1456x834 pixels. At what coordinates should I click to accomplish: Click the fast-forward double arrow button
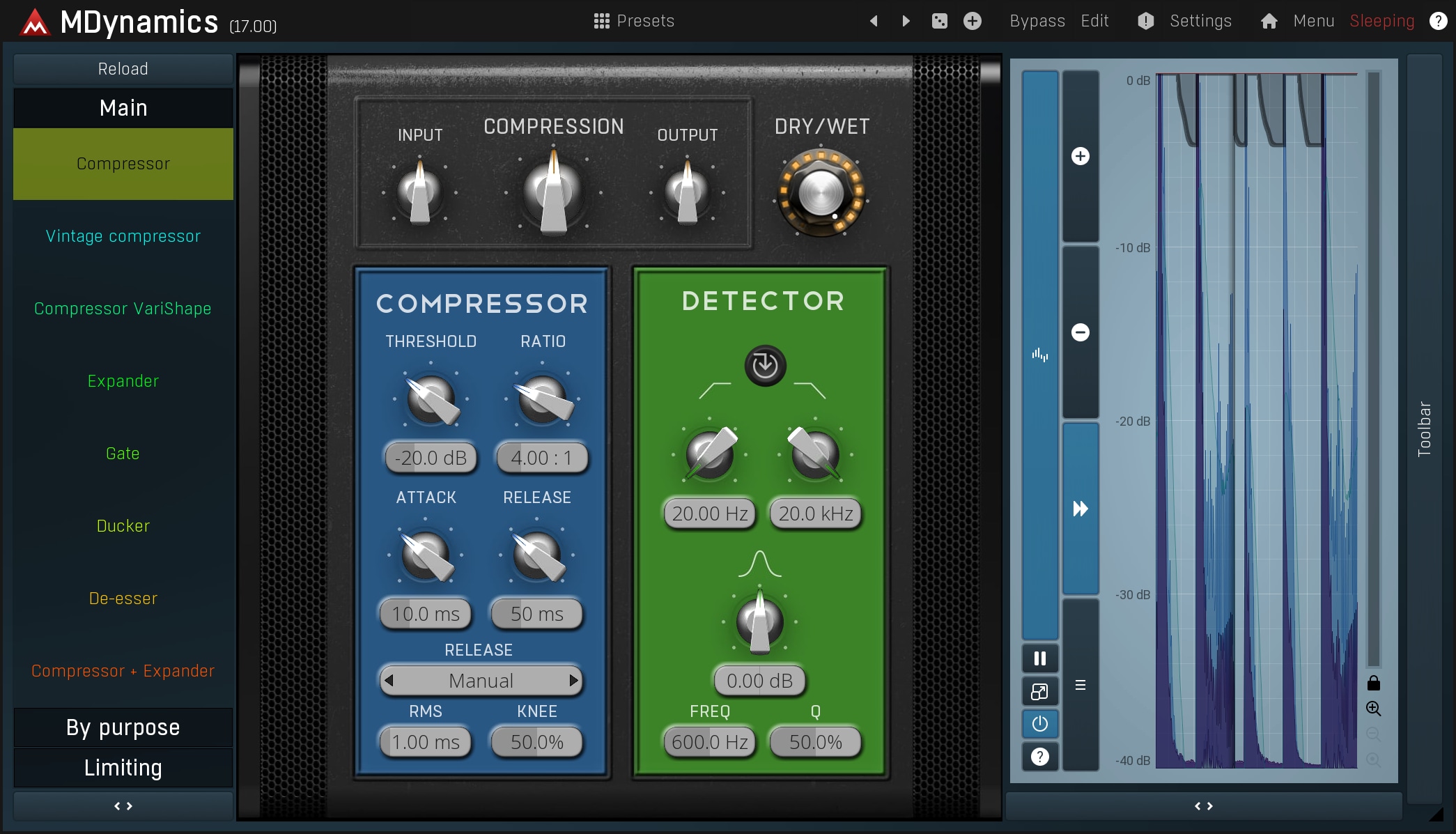1080,509
